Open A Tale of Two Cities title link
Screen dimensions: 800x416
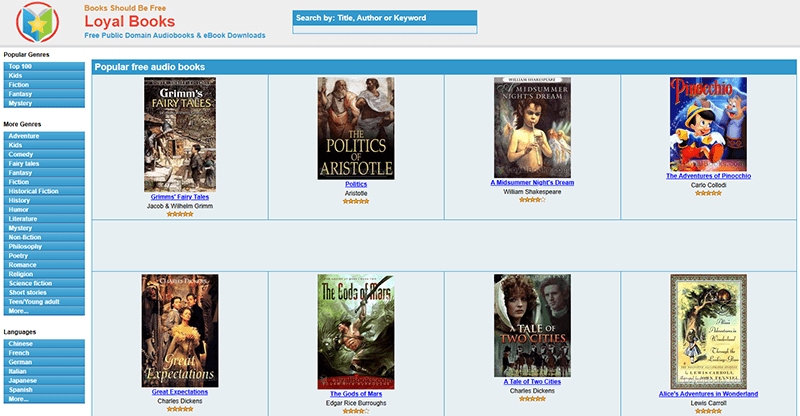point(532,381)
